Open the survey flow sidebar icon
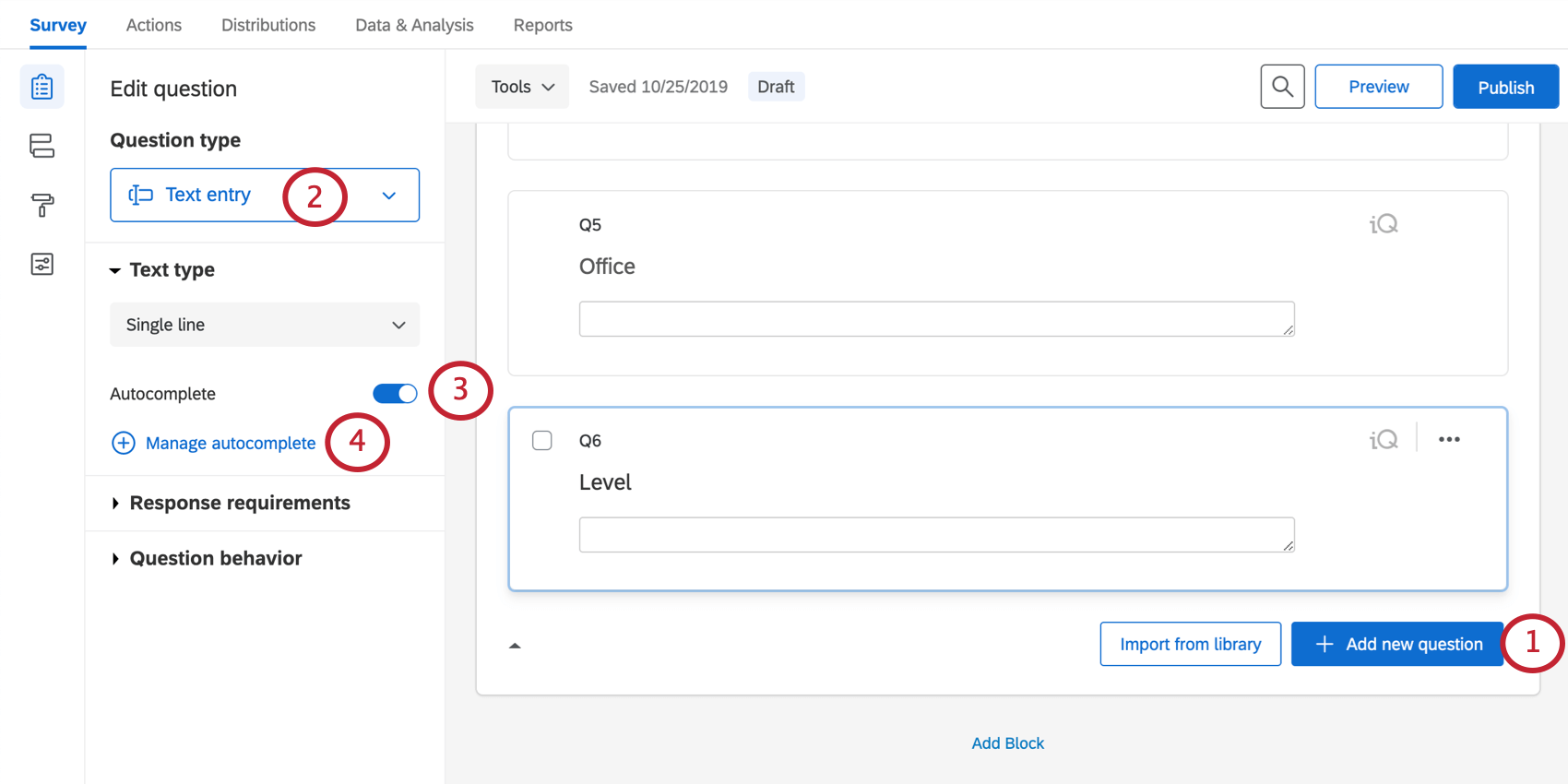This screenshot has height=784, width=1568. (42, 146)
